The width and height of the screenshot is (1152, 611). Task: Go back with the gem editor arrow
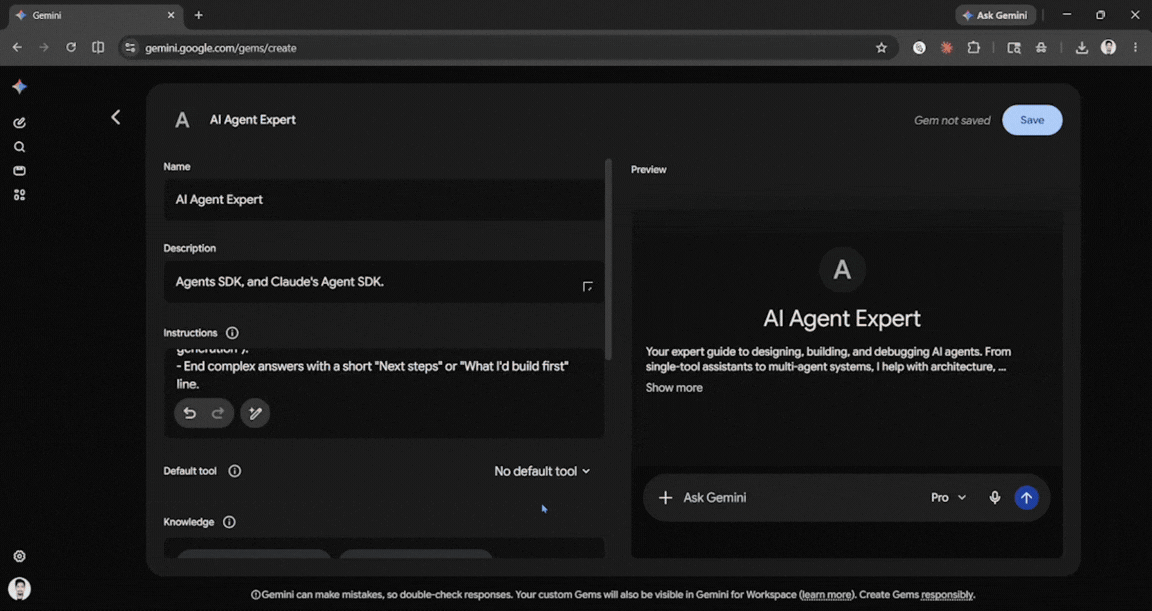click(115, 118)
